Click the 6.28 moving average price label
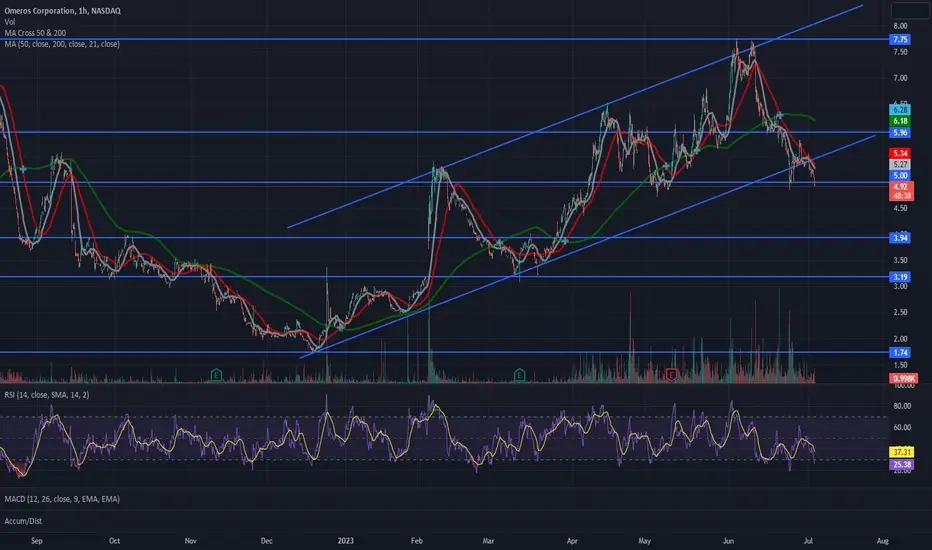 (900, 109)
